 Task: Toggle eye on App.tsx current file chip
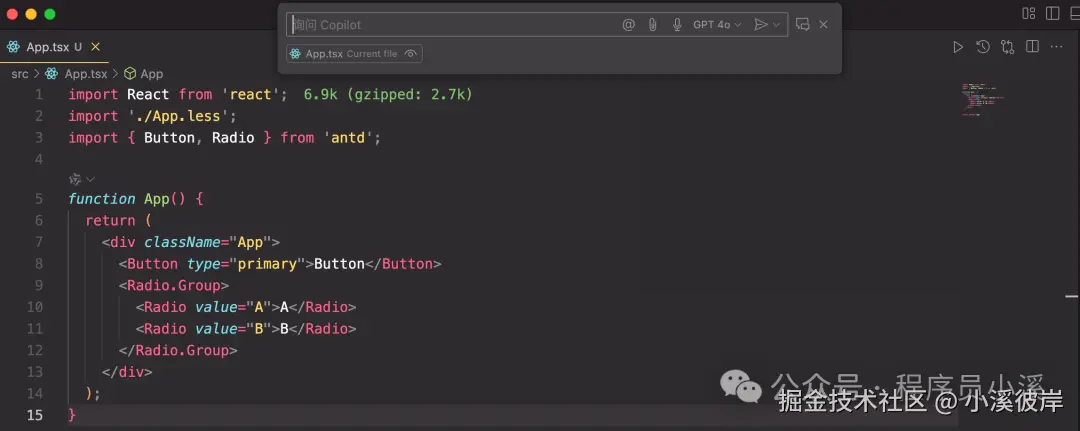tap(411, 54)
